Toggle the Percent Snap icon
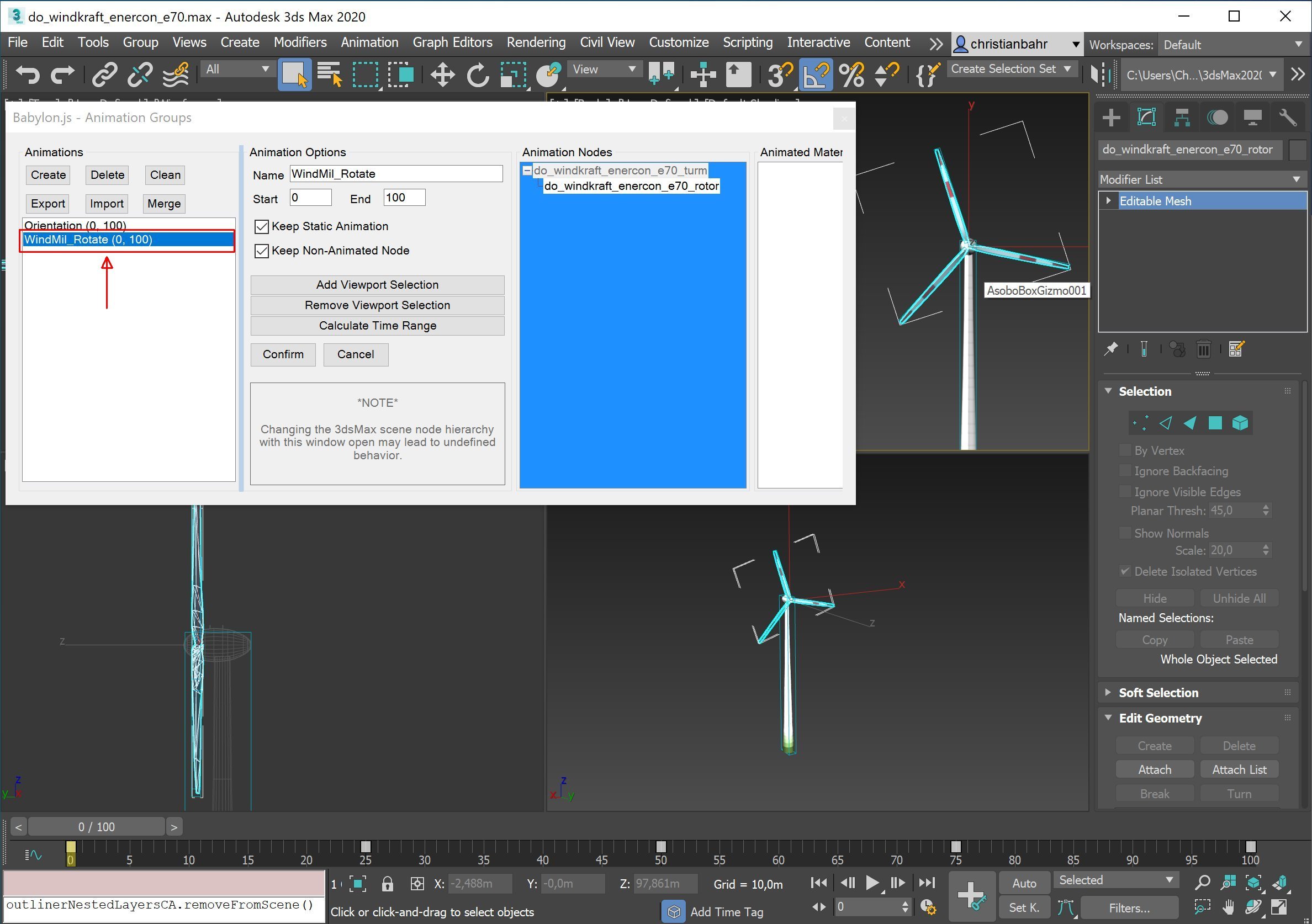The height and width of the screenshot is (924, 1312). point(851,74)
